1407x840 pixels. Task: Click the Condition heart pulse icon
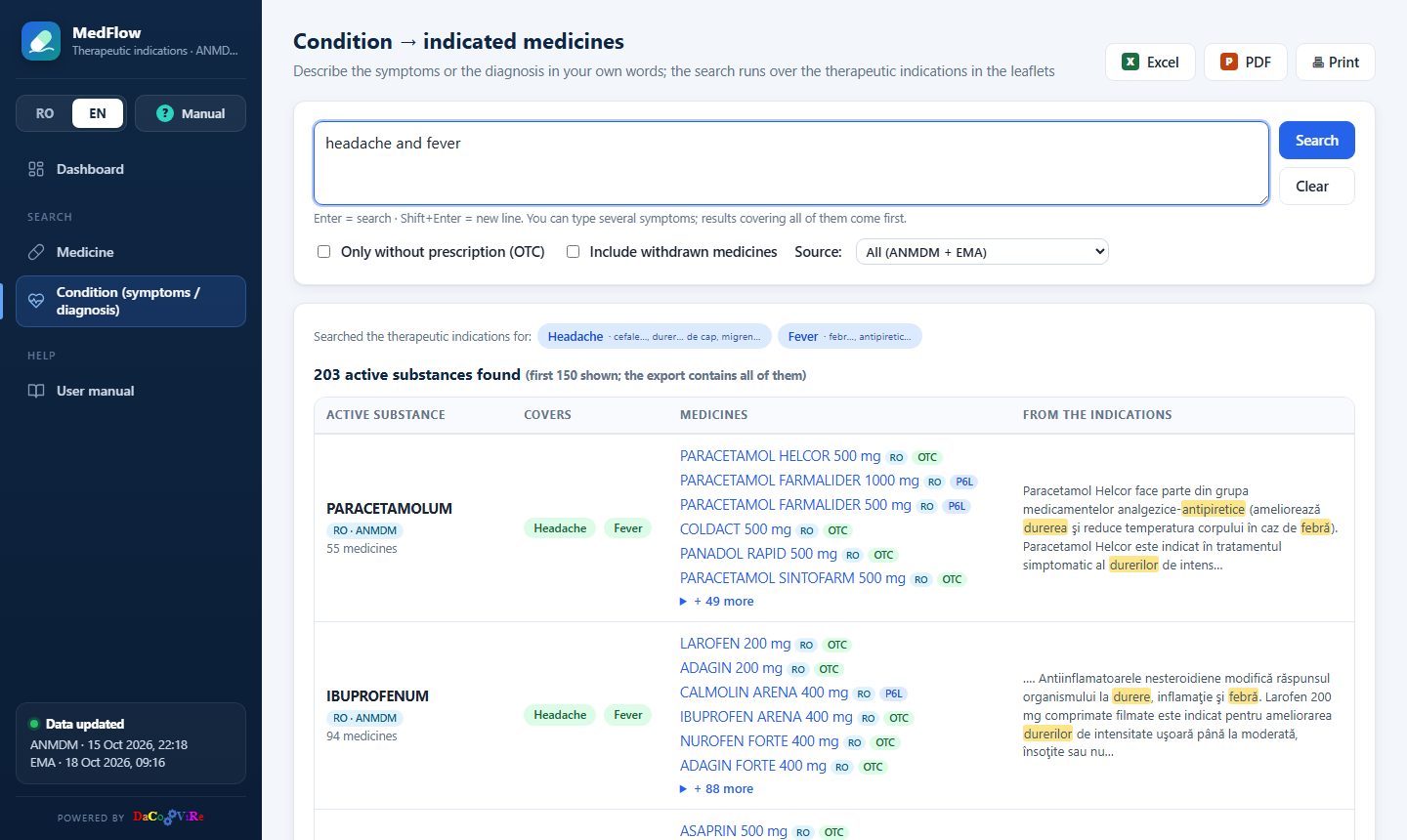click(36, 301)
